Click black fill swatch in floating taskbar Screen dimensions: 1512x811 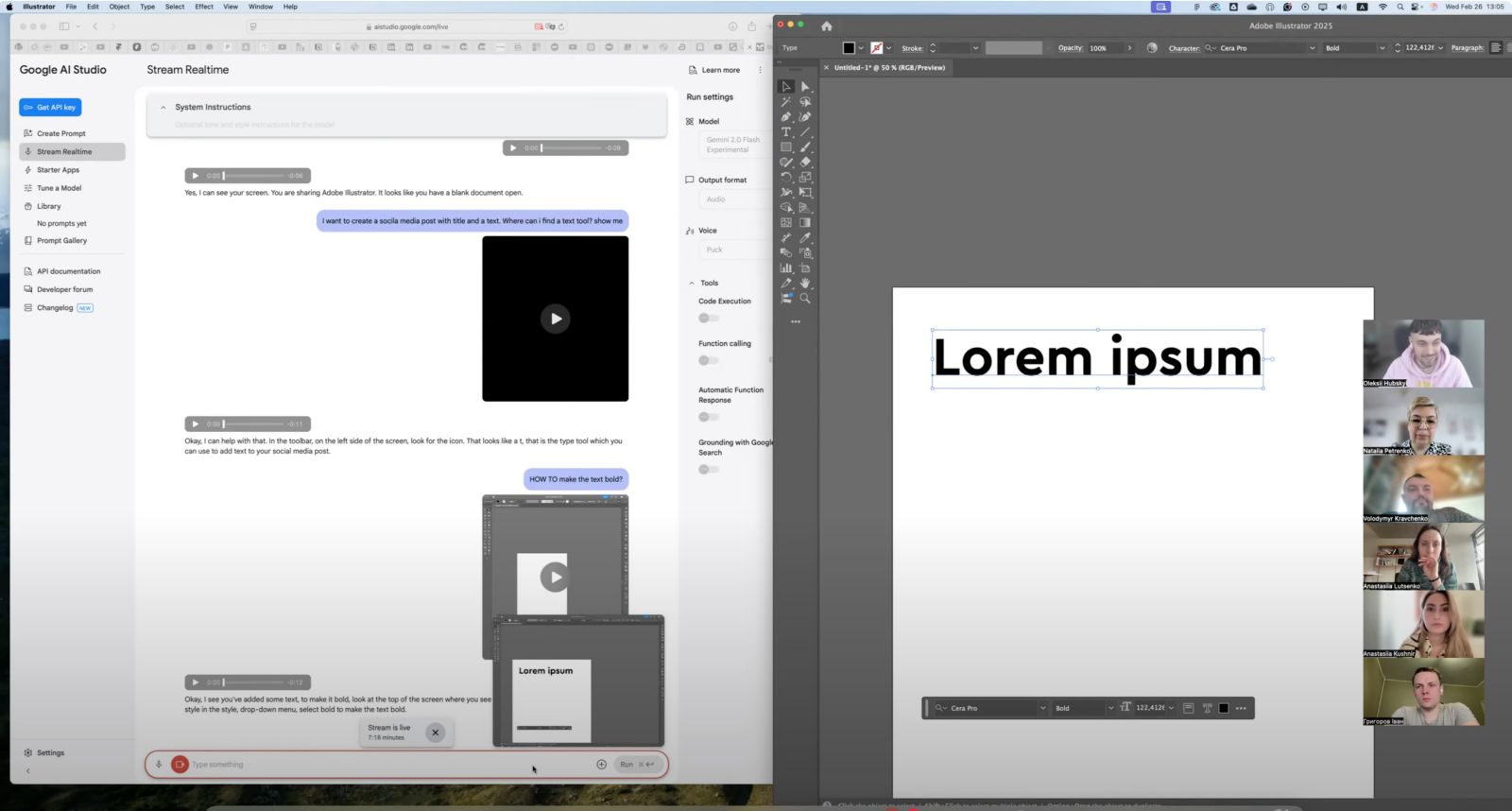[1224, 708]
